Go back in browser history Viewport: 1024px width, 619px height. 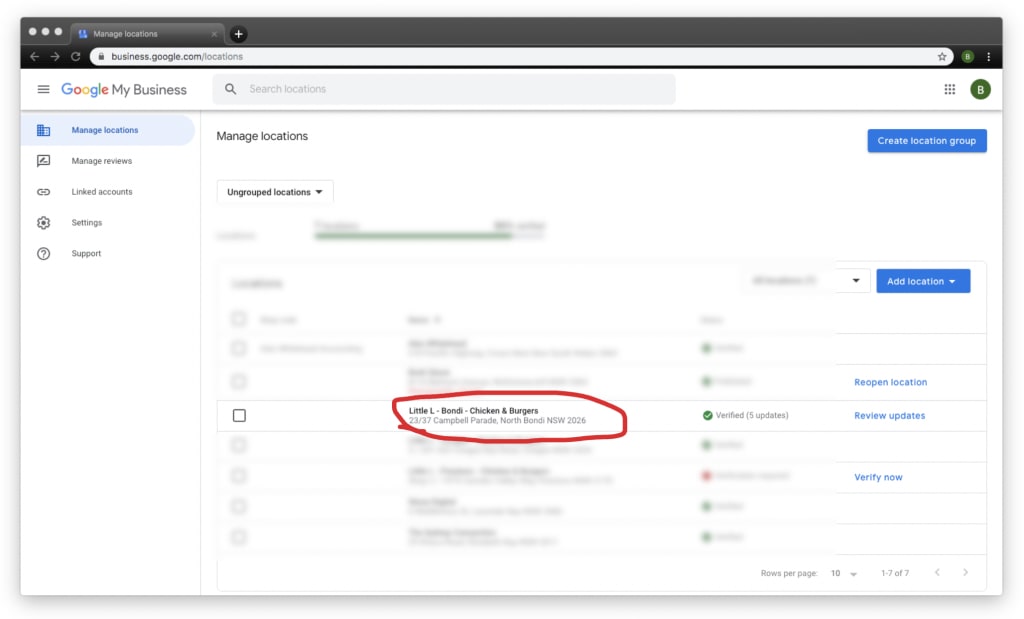coord(35,57)
